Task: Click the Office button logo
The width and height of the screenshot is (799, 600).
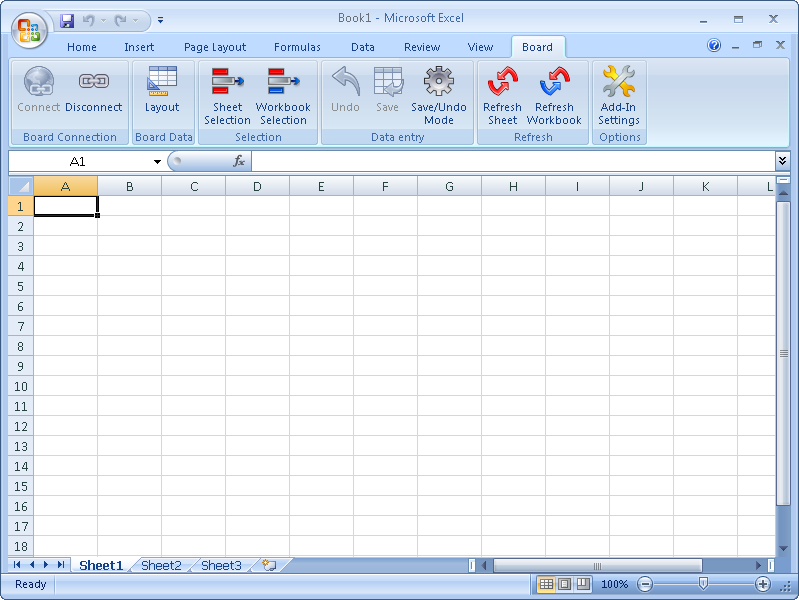Action: (29, 29)
